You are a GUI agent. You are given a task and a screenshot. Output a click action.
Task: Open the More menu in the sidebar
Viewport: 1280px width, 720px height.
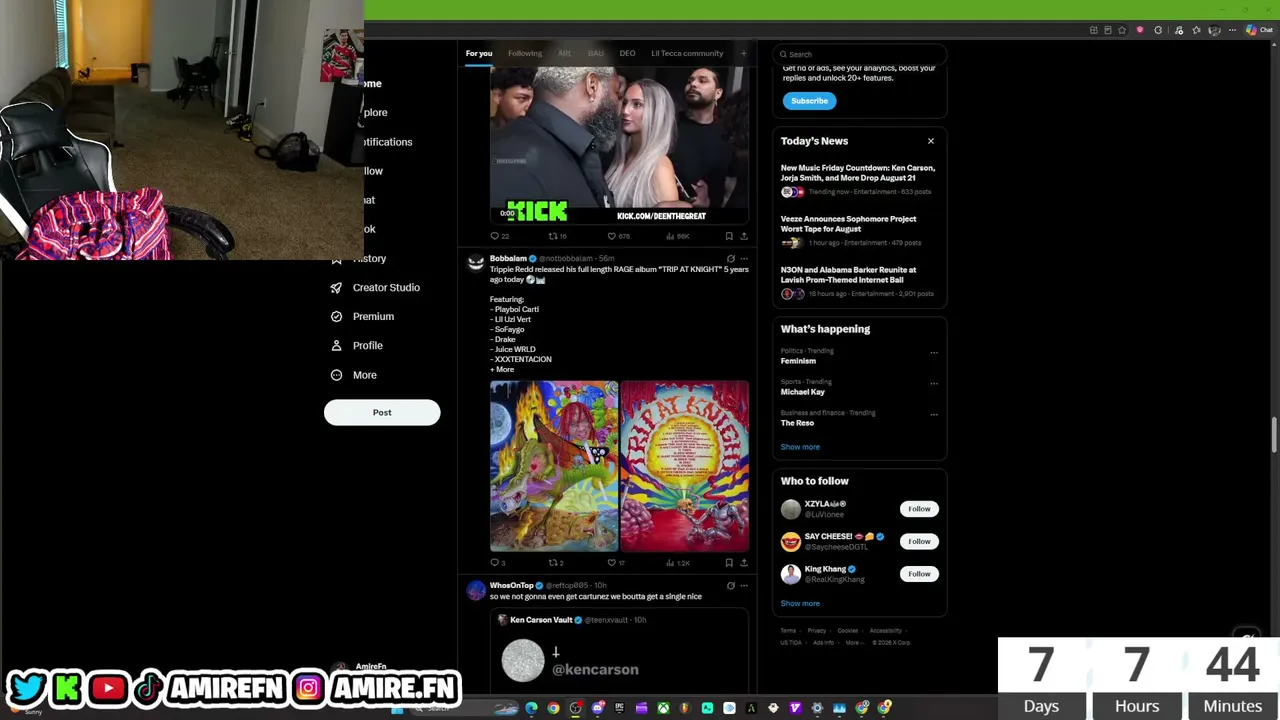pos(354,375)
